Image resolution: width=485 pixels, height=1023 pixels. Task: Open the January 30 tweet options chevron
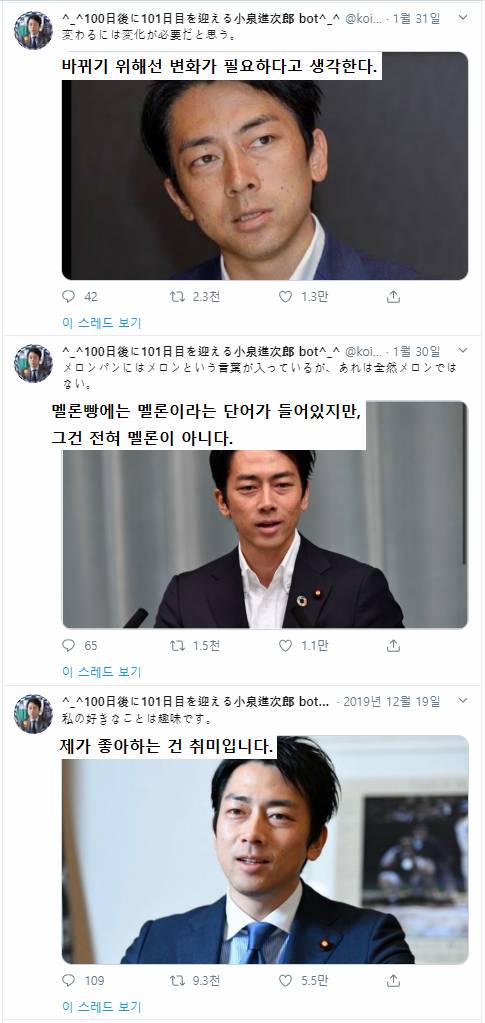tap(463, 351)
